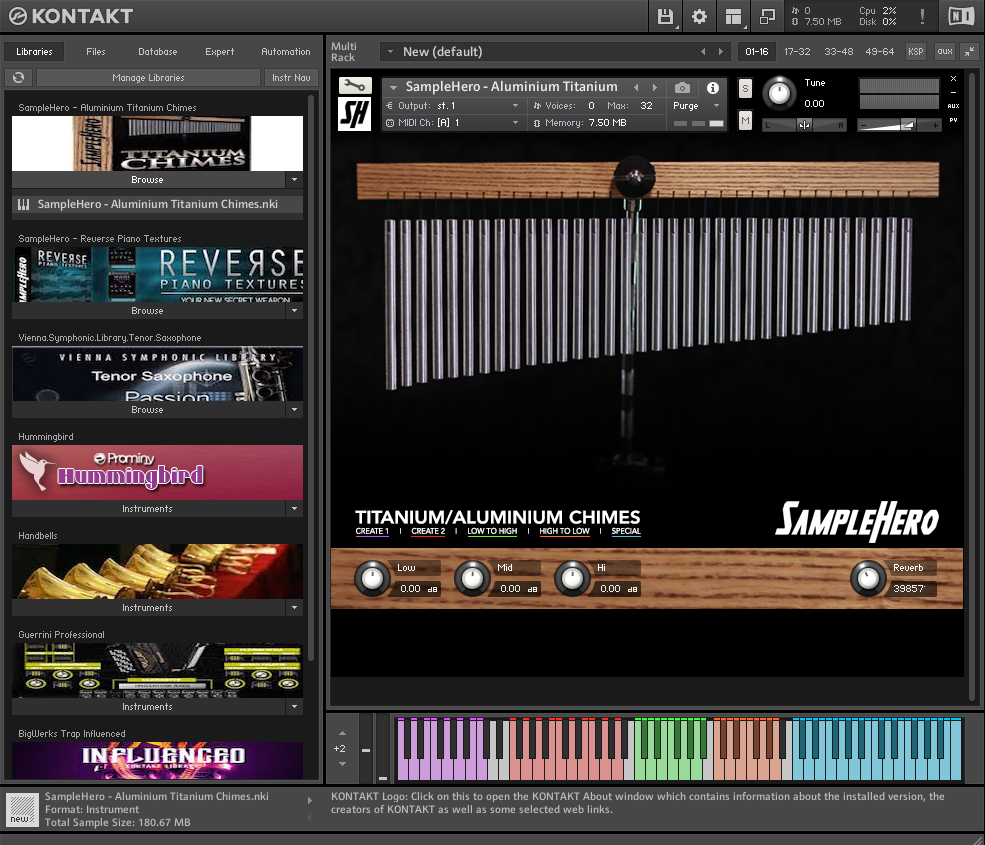Open Titanium Chimes library dropdown arrow
Viewport: 985px width, 845px height.
coord(295,180)
